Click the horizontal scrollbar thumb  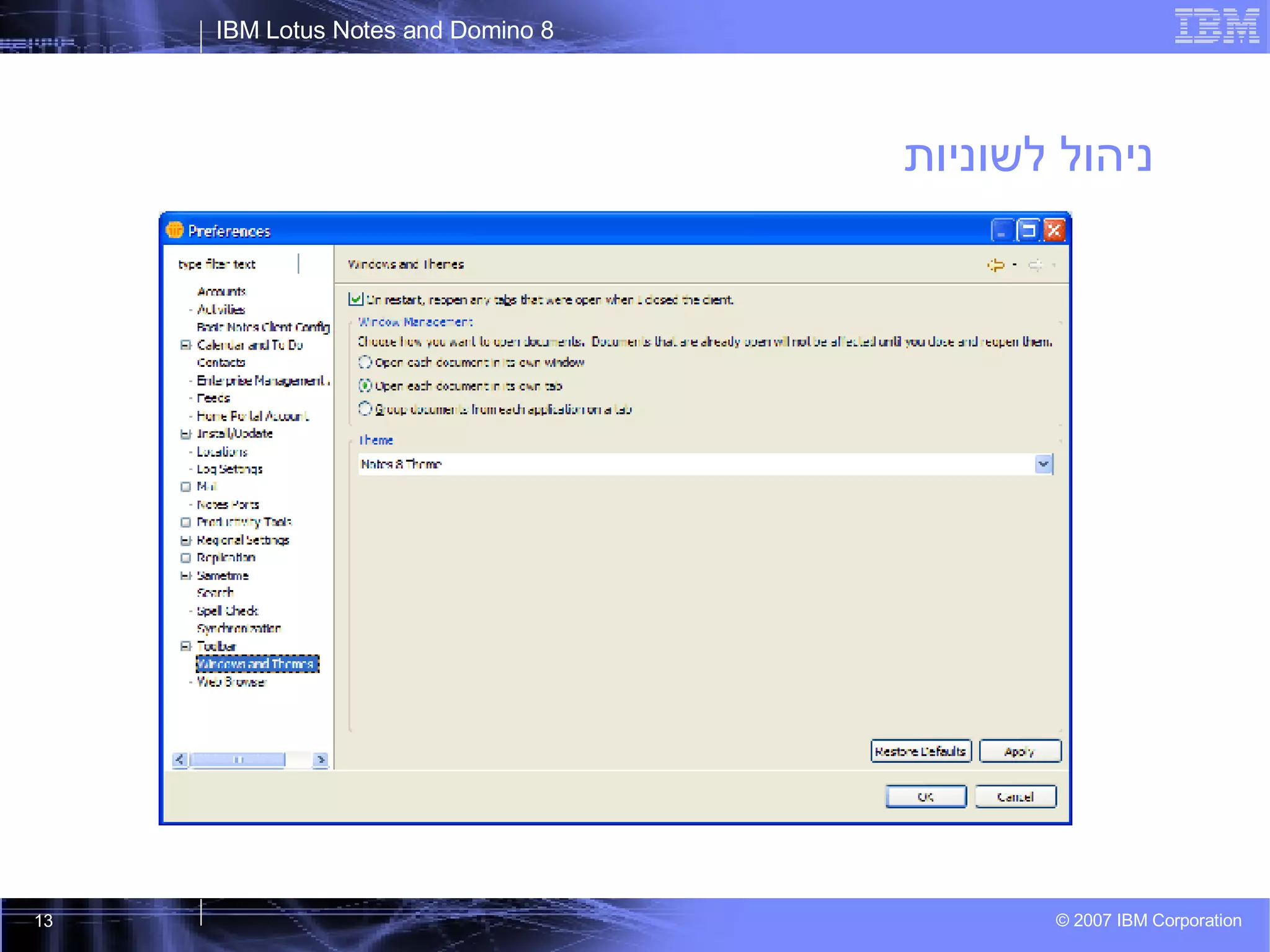click(x=238, y=759)
